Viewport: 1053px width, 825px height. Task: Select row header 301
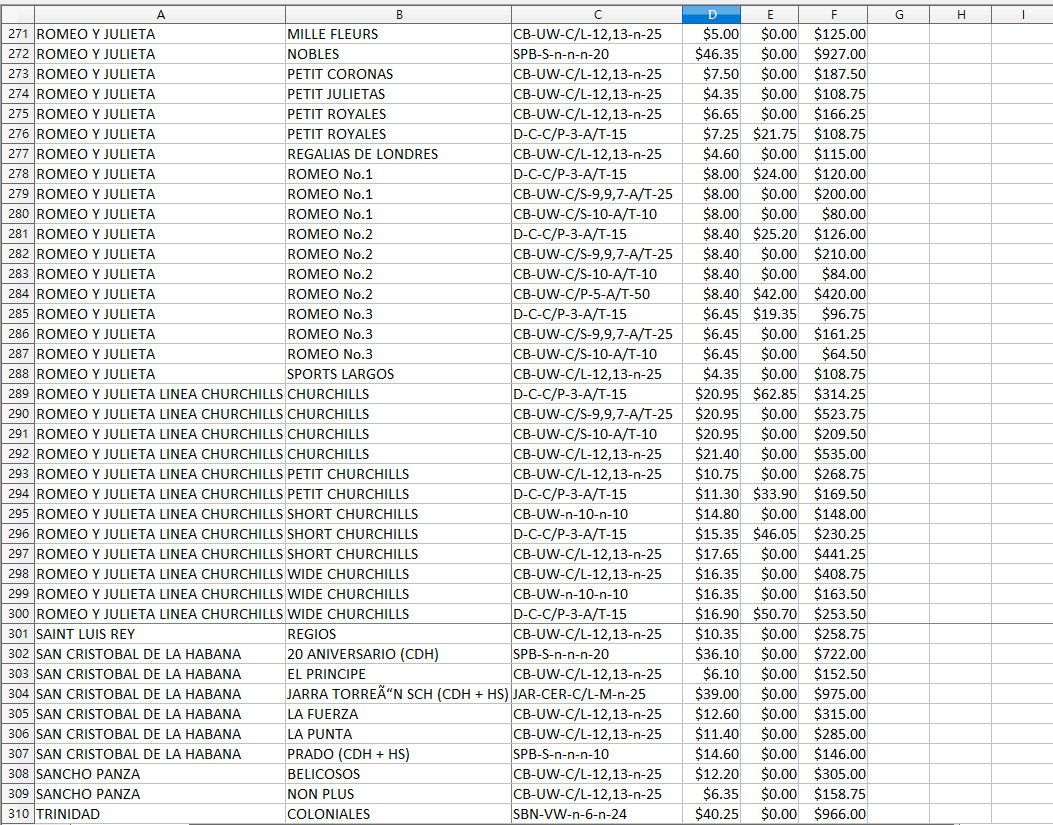[x=18, y=634]
